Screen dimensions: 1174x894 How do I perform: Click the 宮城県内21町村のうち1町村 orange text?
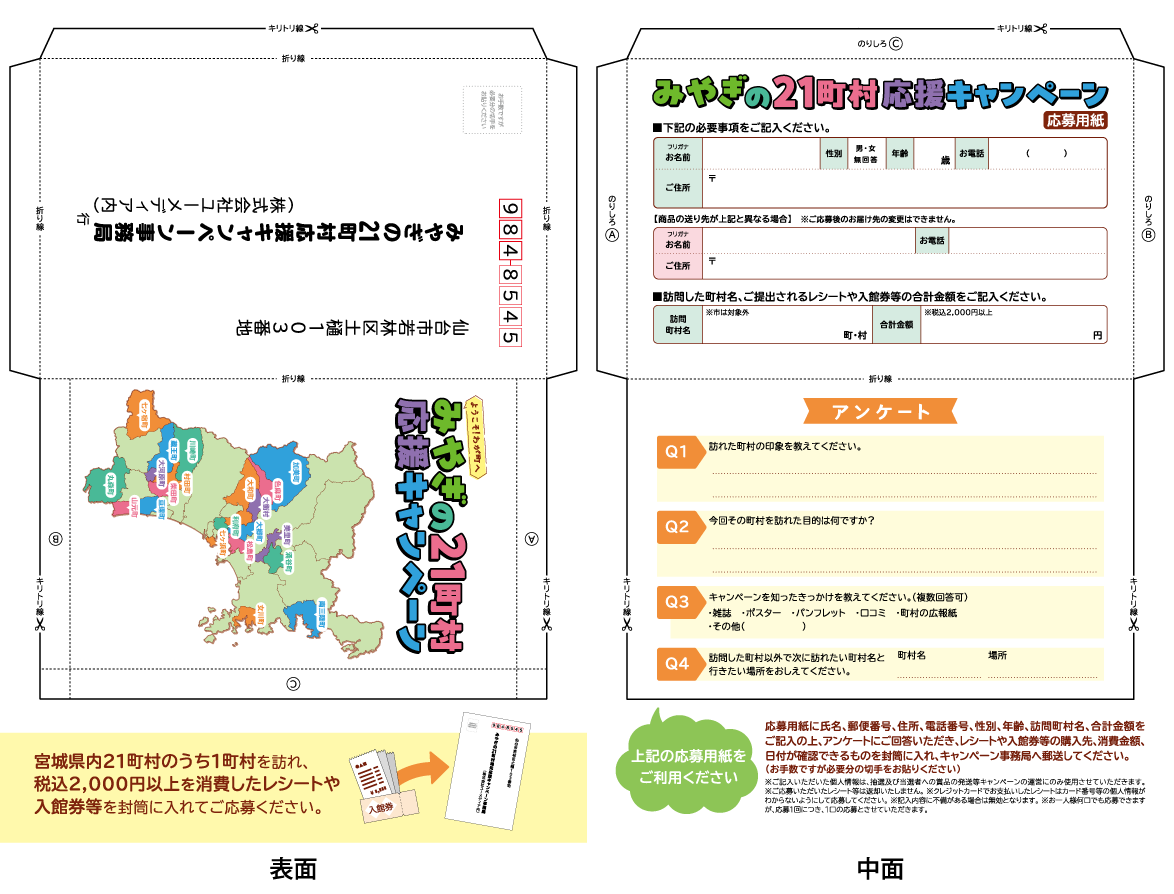point(145,761)
